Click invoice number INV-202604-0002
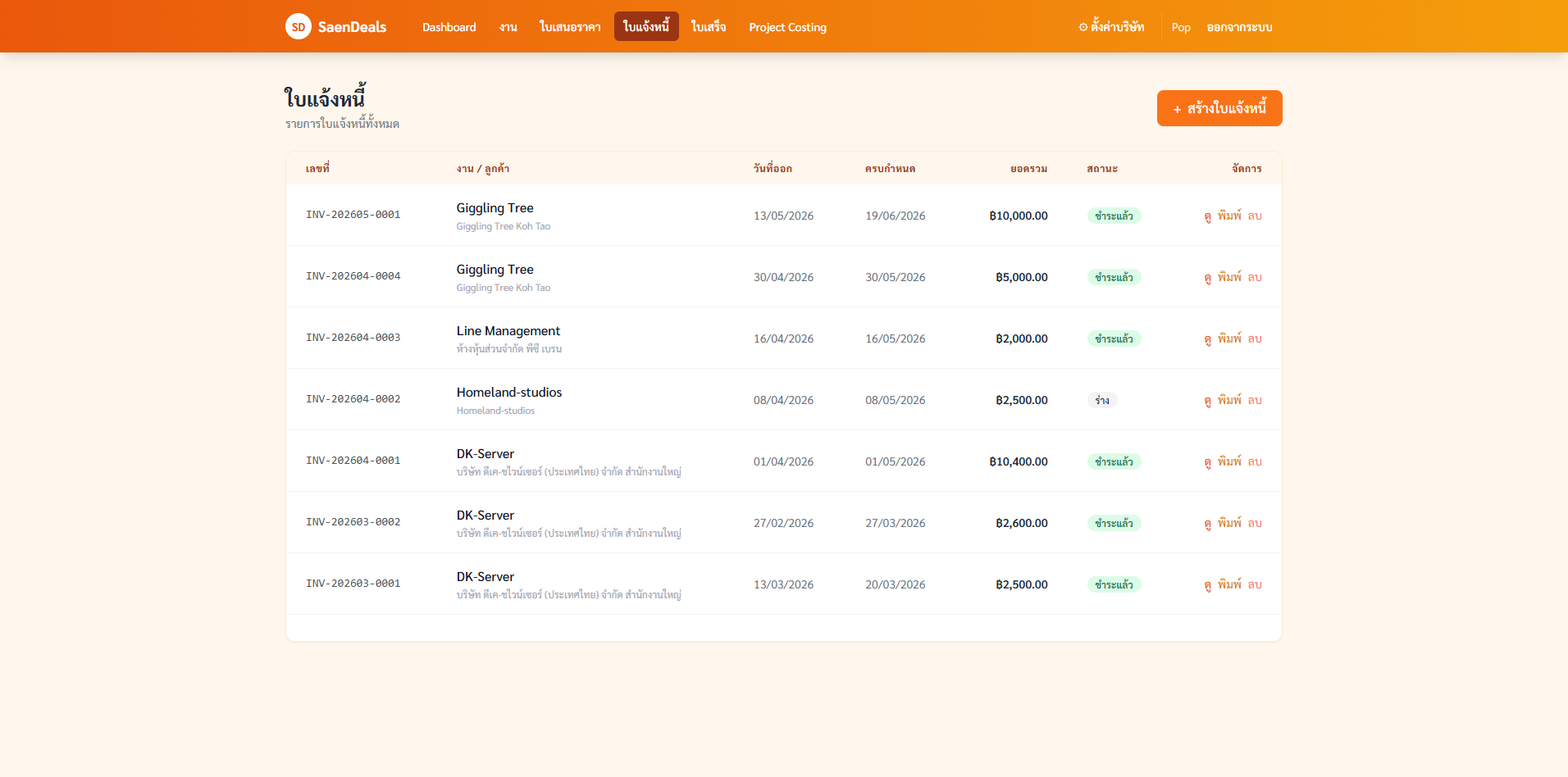 tap(353, 399)
